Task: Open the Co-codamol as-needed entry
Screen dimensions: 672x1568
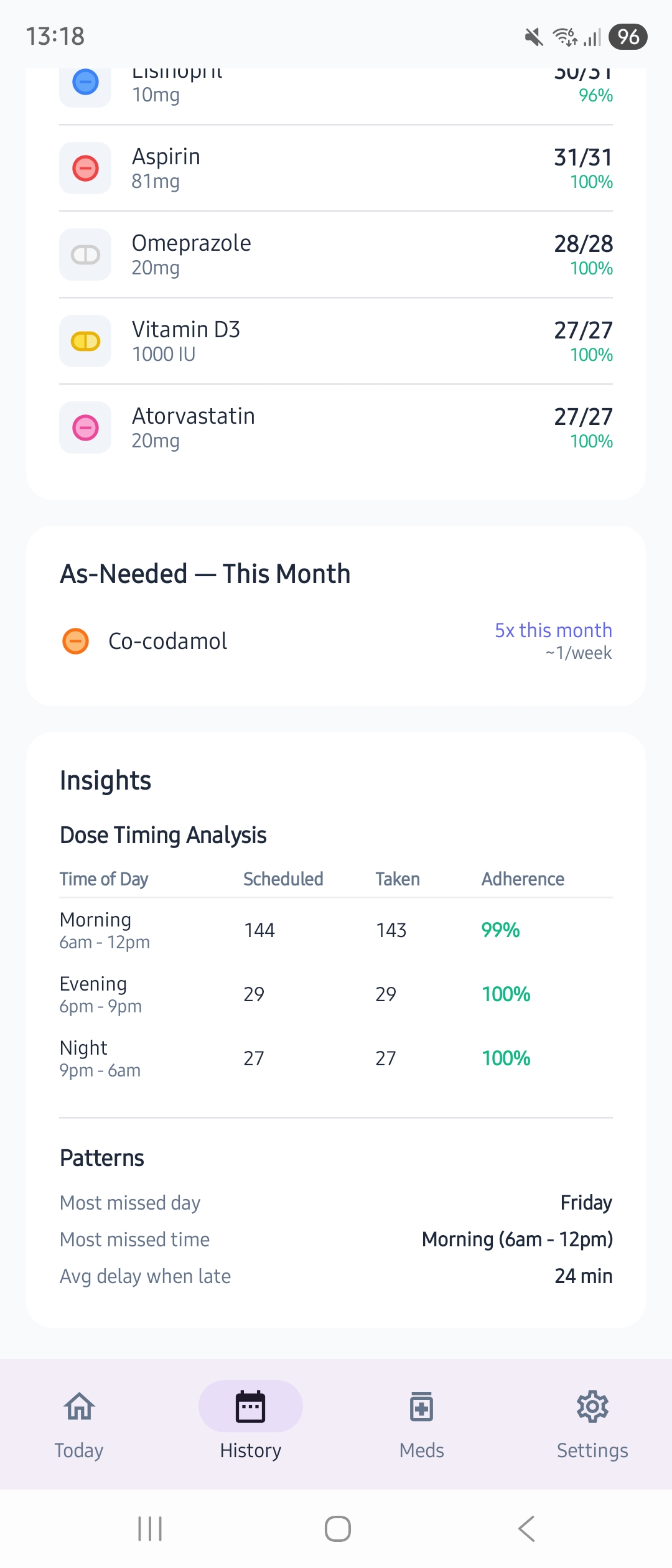Action: coord(168,641)
